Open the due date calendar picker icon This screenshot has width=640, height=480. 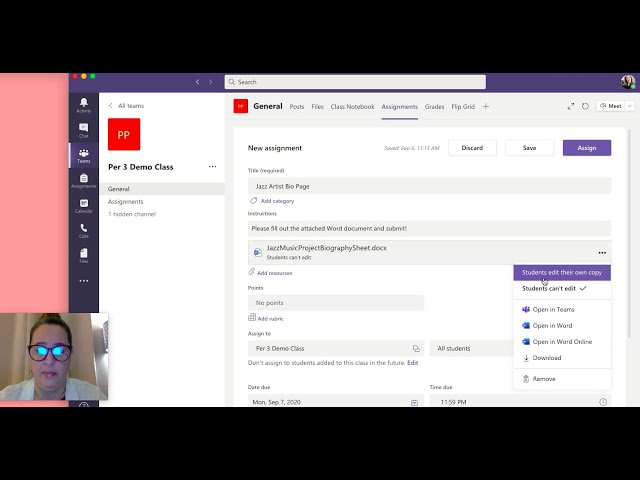click(414, 402)
